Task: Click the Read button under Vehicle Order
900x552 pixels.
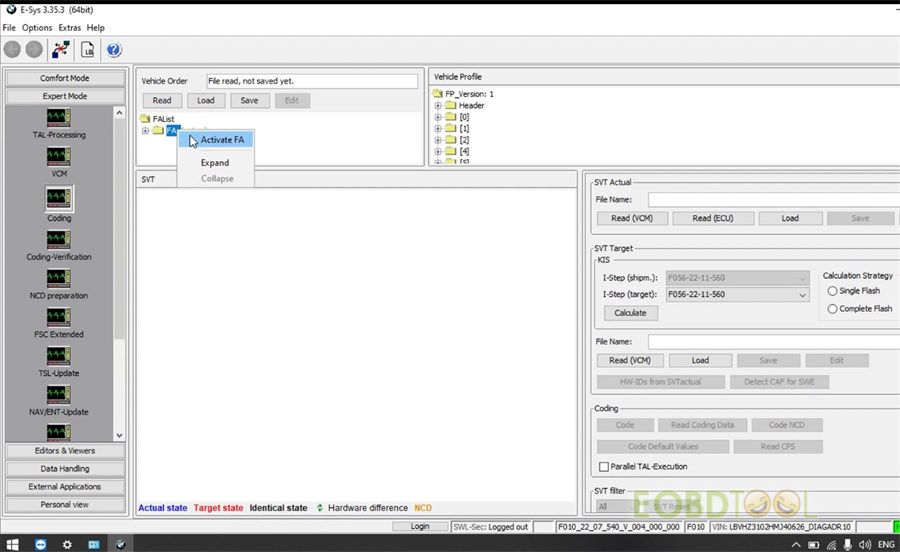Action: pos(162,100)
